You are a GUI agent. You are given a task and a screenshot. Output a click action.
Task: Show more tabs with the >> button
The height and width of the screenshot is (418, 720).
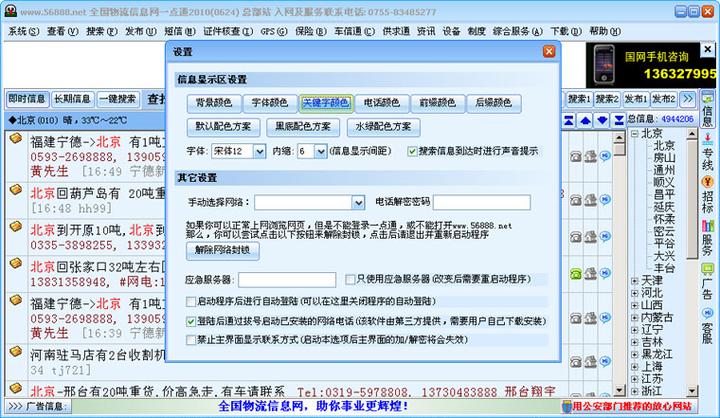(x=687, y=99)
